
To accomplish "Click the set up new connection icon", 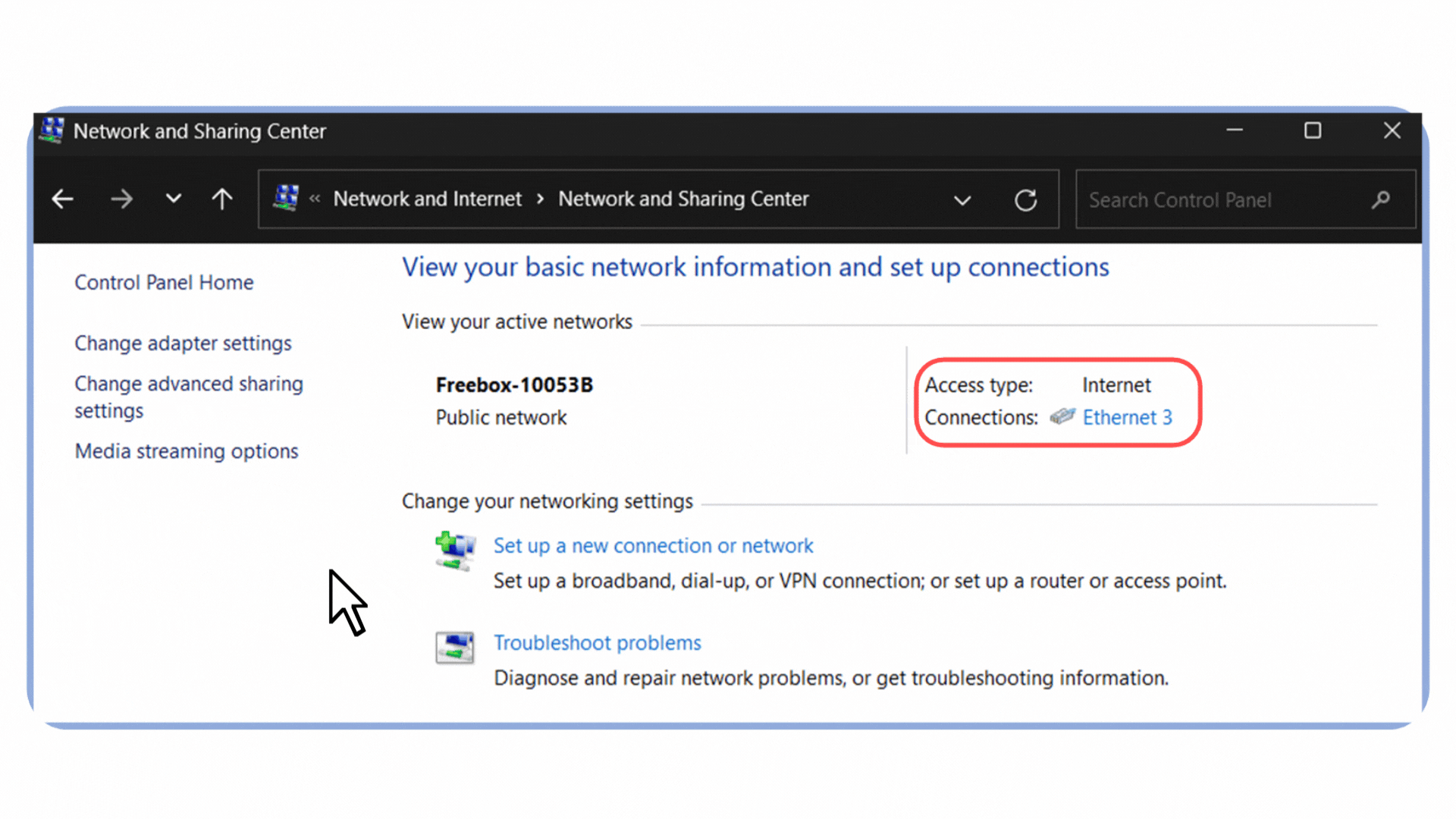I will (454, 551).
